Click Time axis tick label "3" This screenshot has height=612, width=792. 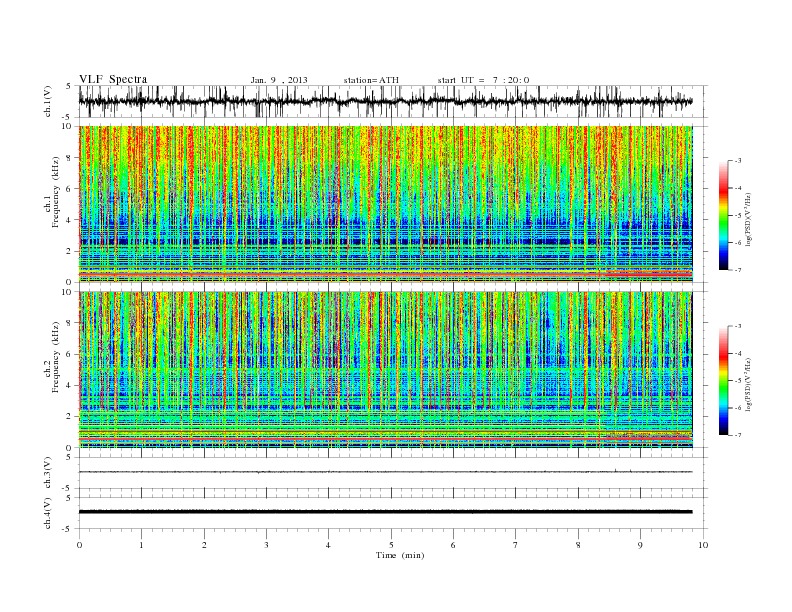coord(266,545)
